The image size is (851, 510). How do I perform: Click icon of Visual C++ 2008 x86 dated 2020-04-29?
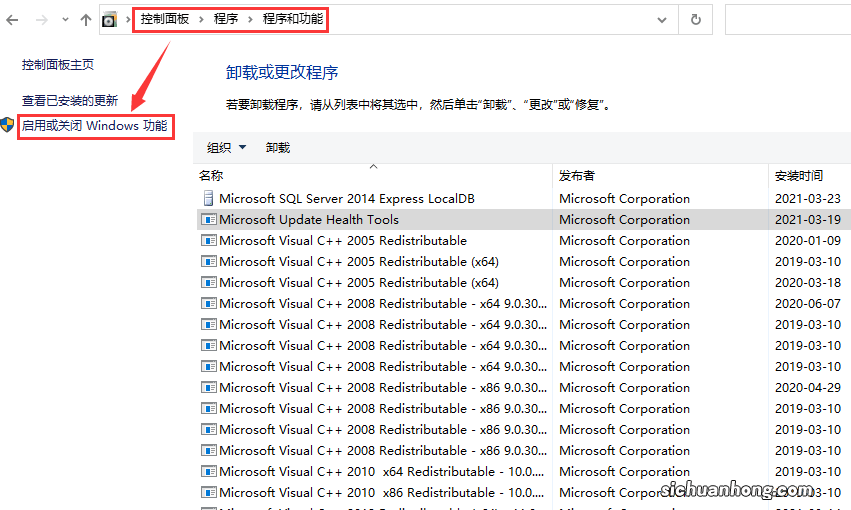point(208,387)
